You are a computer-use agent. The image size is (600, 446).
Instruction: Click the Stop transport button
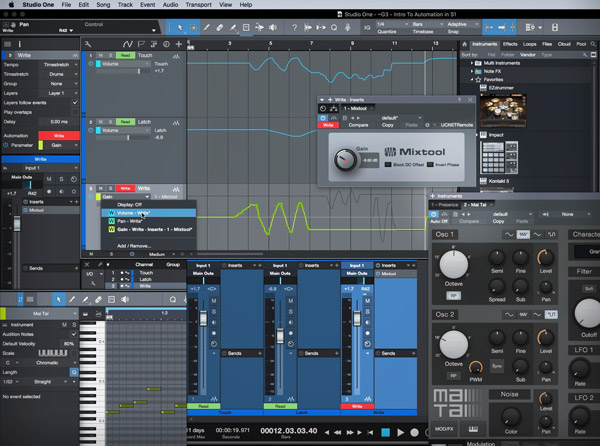click(x=385, y=432)
